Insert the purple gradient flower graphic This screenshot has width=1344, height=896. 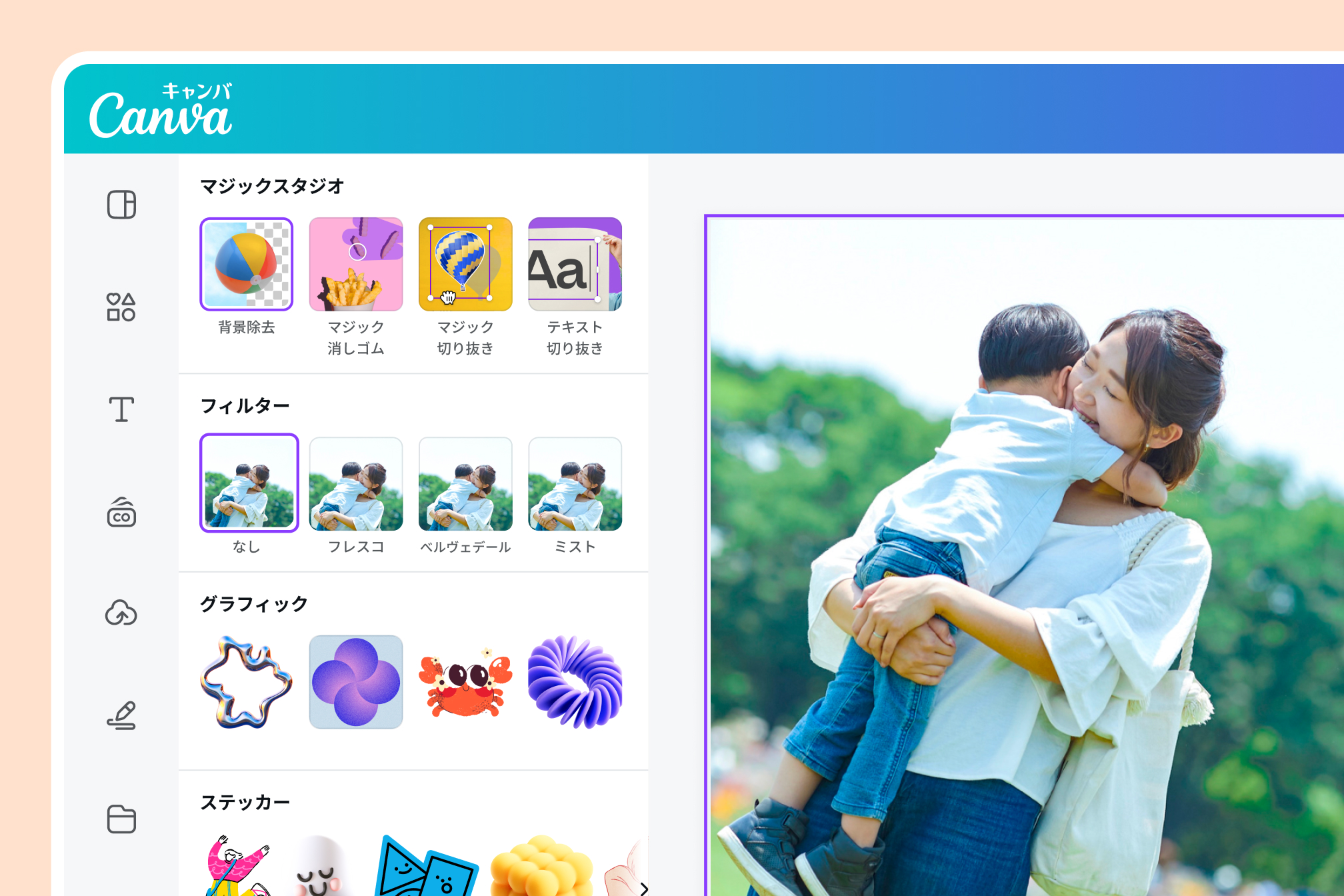pyautogui.click(x=356, y=681)
